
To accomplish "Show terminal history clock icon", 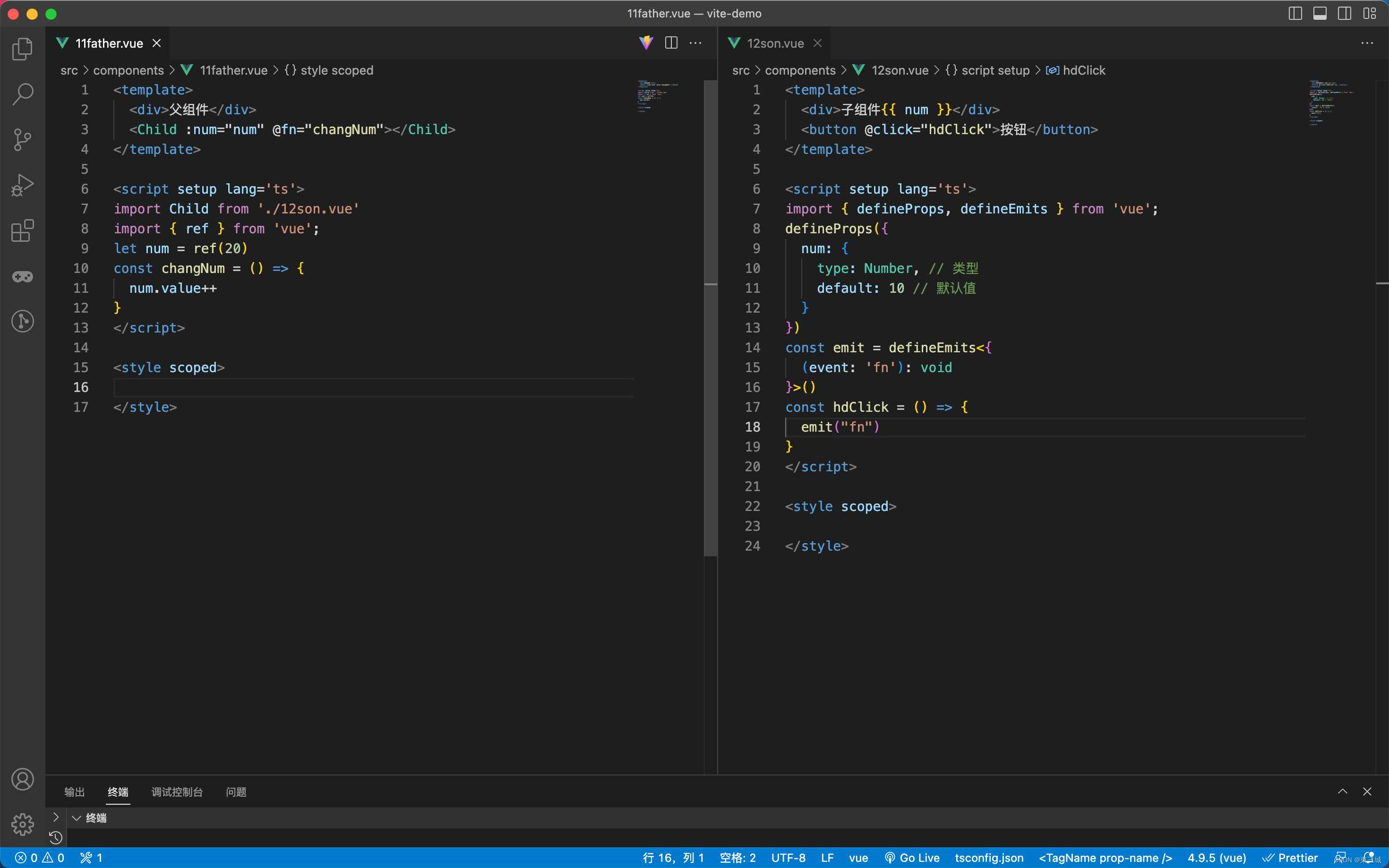I will tap(56, 838).
